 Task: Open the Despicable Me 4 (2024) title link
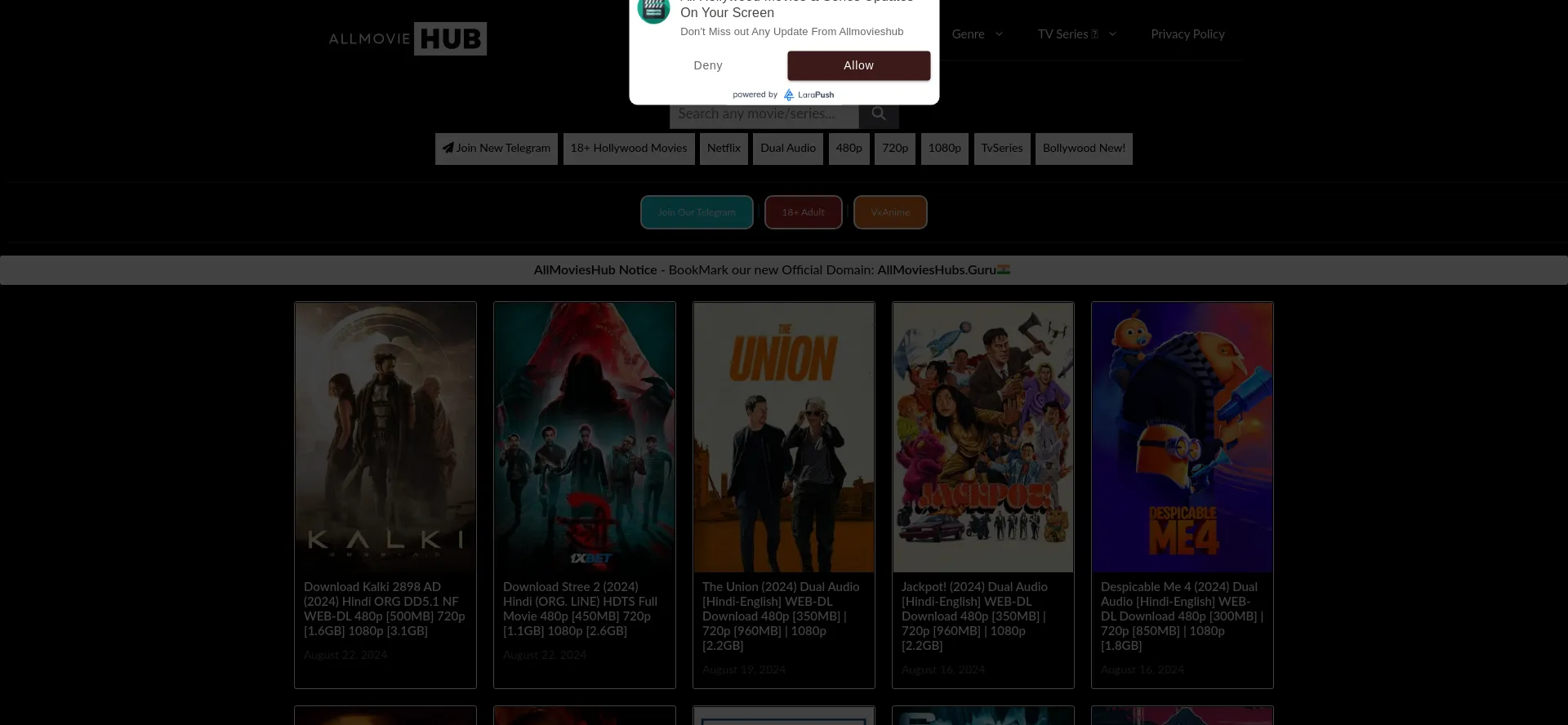pos(1183,616)
